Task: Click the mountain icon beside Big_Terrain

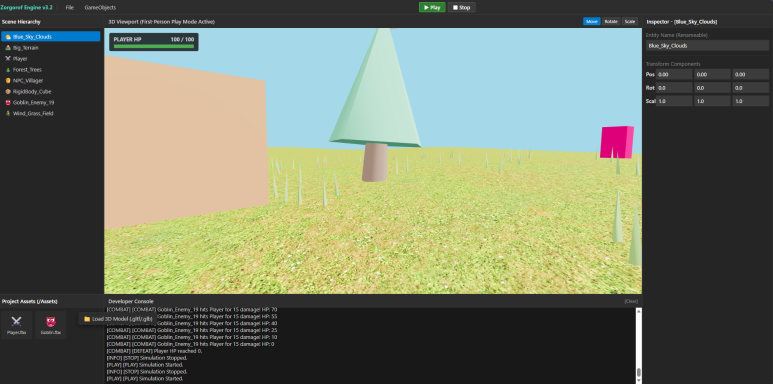Action: [x=8, y=48]
